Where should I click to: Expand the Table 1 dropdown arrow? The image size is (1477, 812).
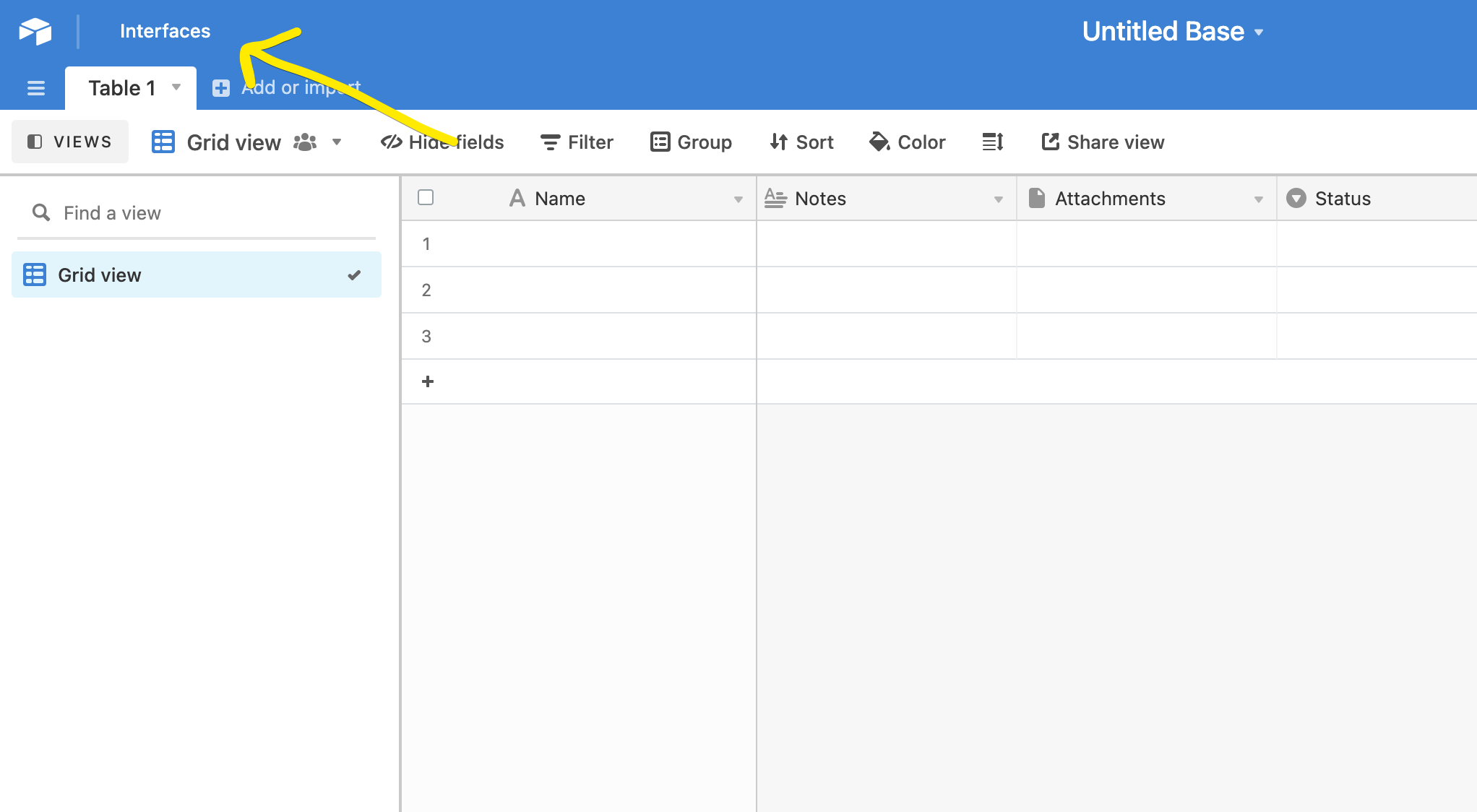[x=176, y=87]
